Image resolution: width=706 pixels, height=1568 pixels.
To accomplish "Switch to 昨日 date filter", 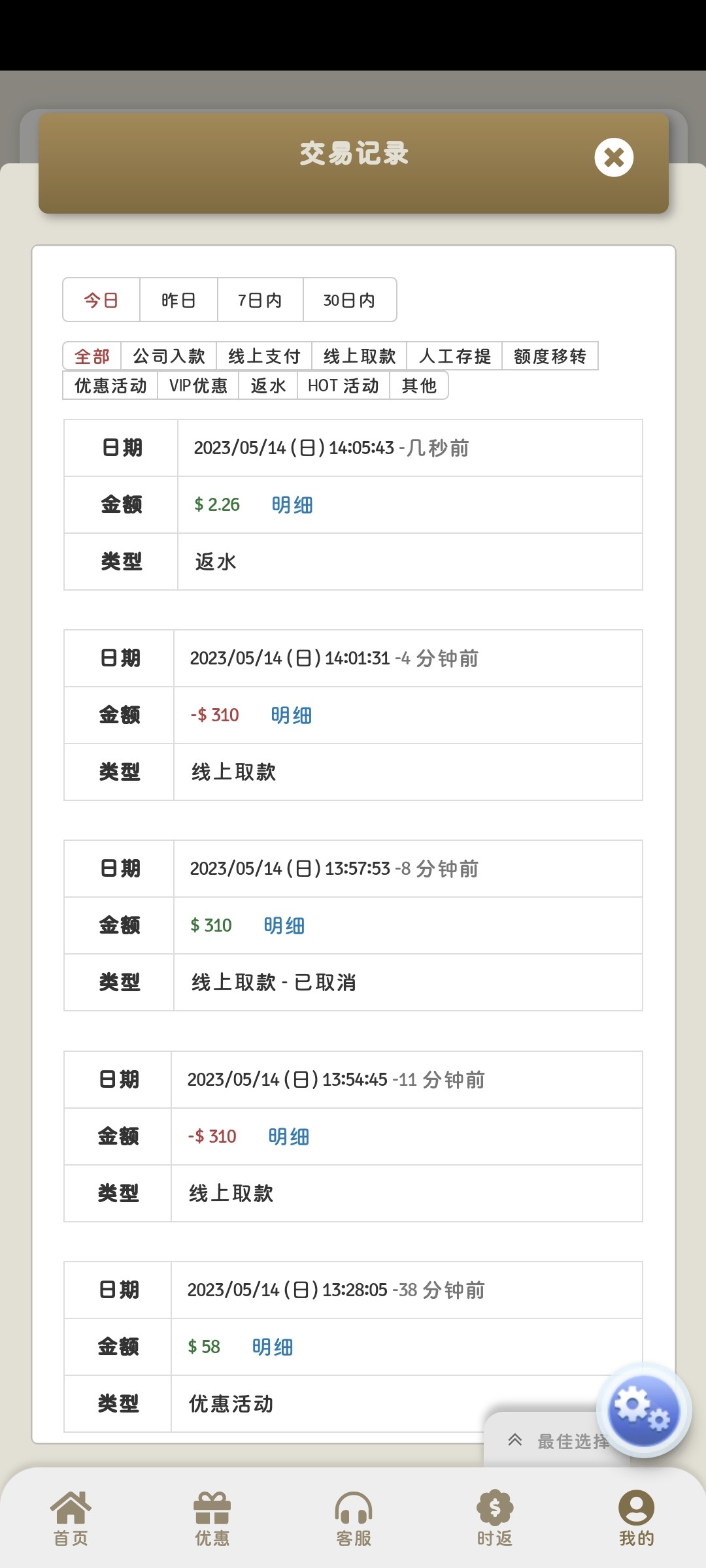I will [x=178, y=300].
